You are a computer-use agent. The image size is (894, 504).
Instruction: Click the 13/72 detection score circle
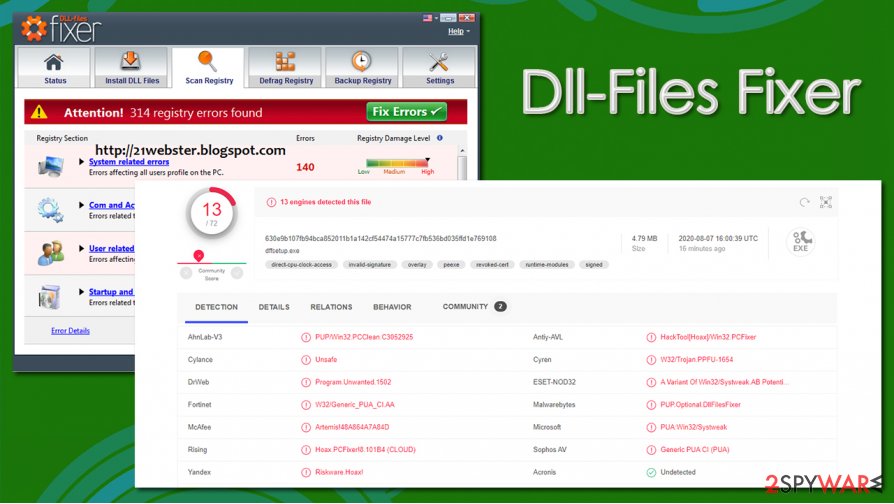point(212,213)
